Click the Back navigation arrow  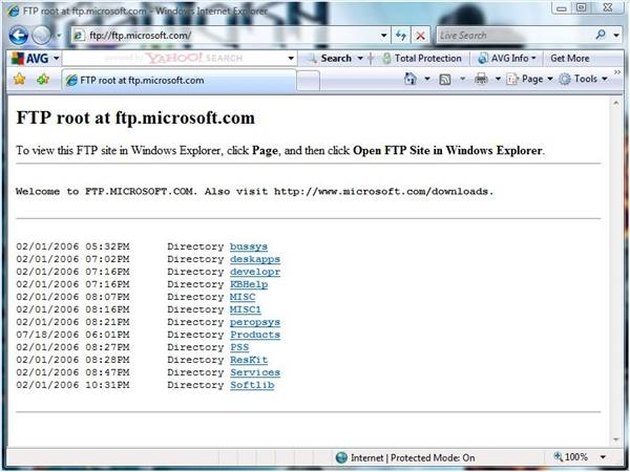(18, 35)
